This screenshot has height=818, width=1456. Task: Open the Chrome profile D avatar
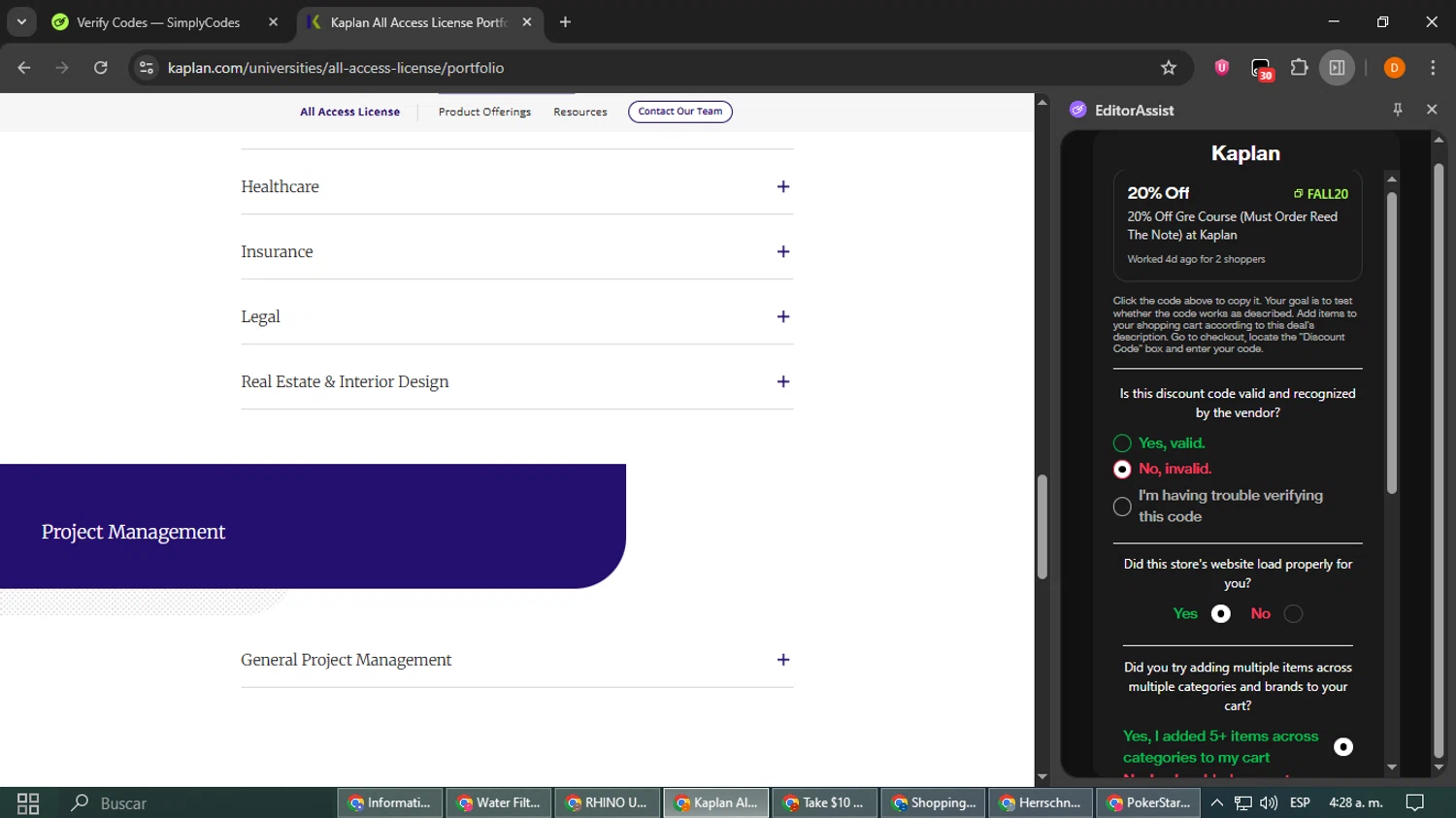[x=1394, y=67]
